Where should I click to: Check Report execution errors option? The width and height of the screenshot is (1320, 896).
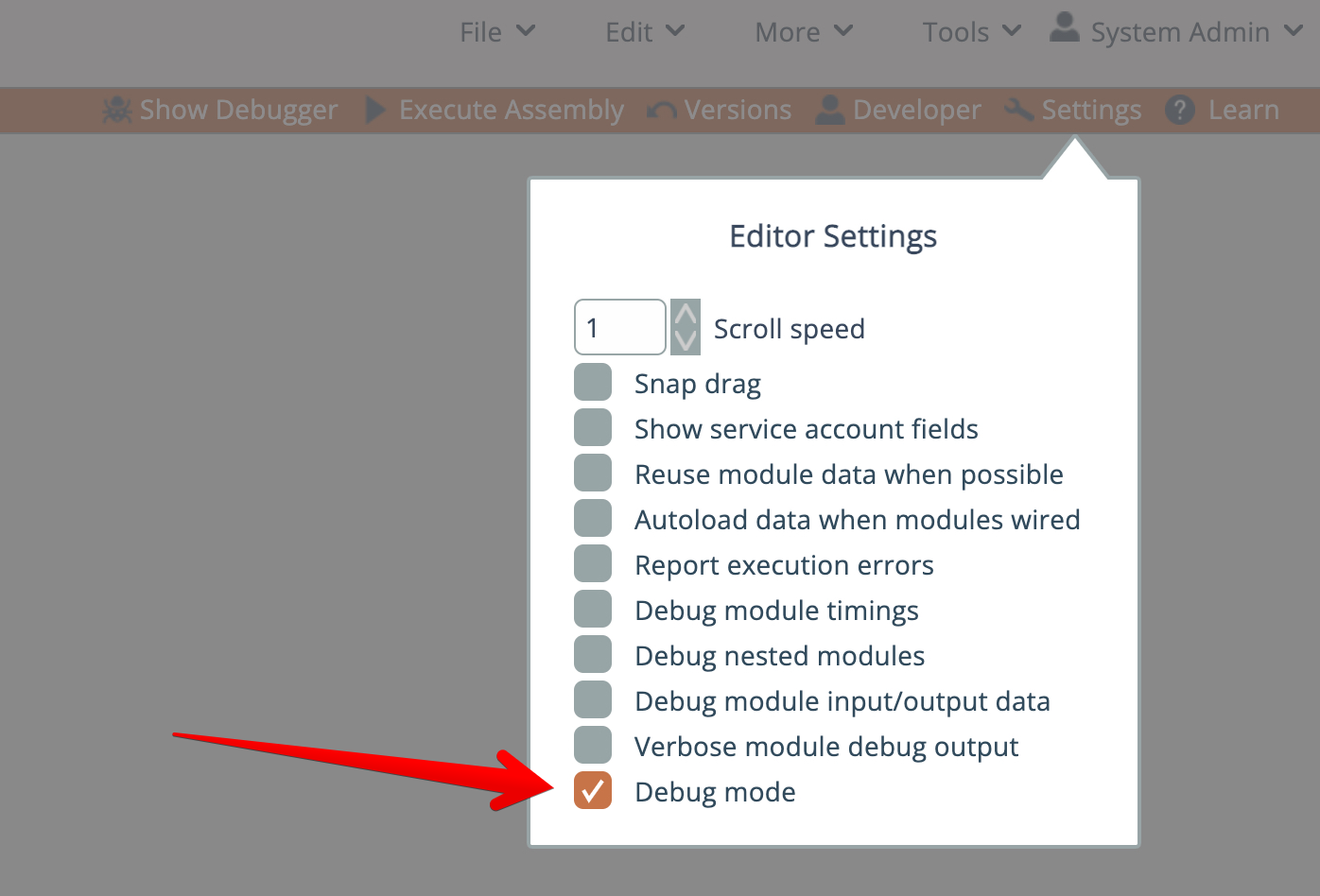(x=593, y=564)
